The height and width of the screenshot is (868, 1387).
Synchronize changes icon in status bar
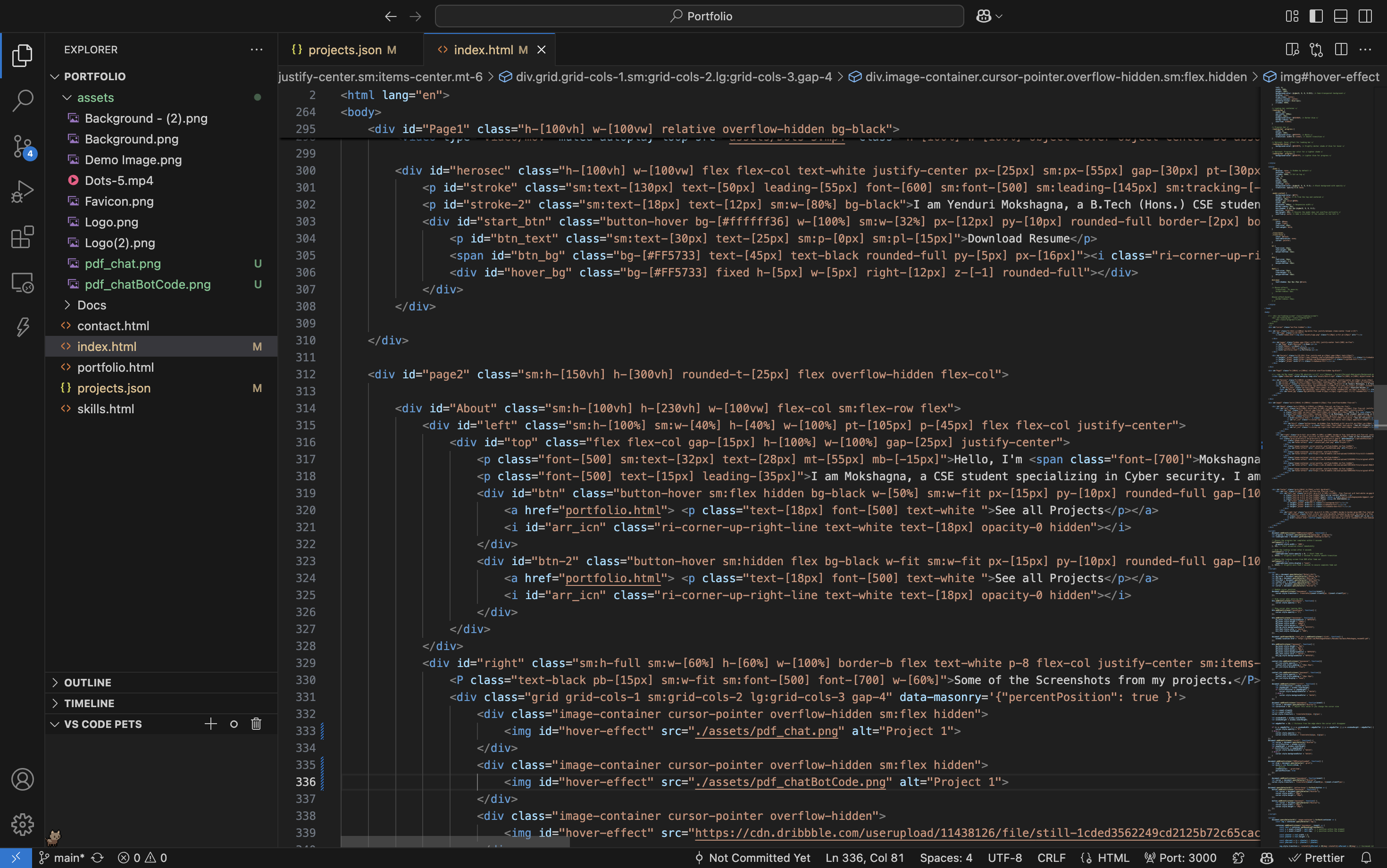pos(98,858)
